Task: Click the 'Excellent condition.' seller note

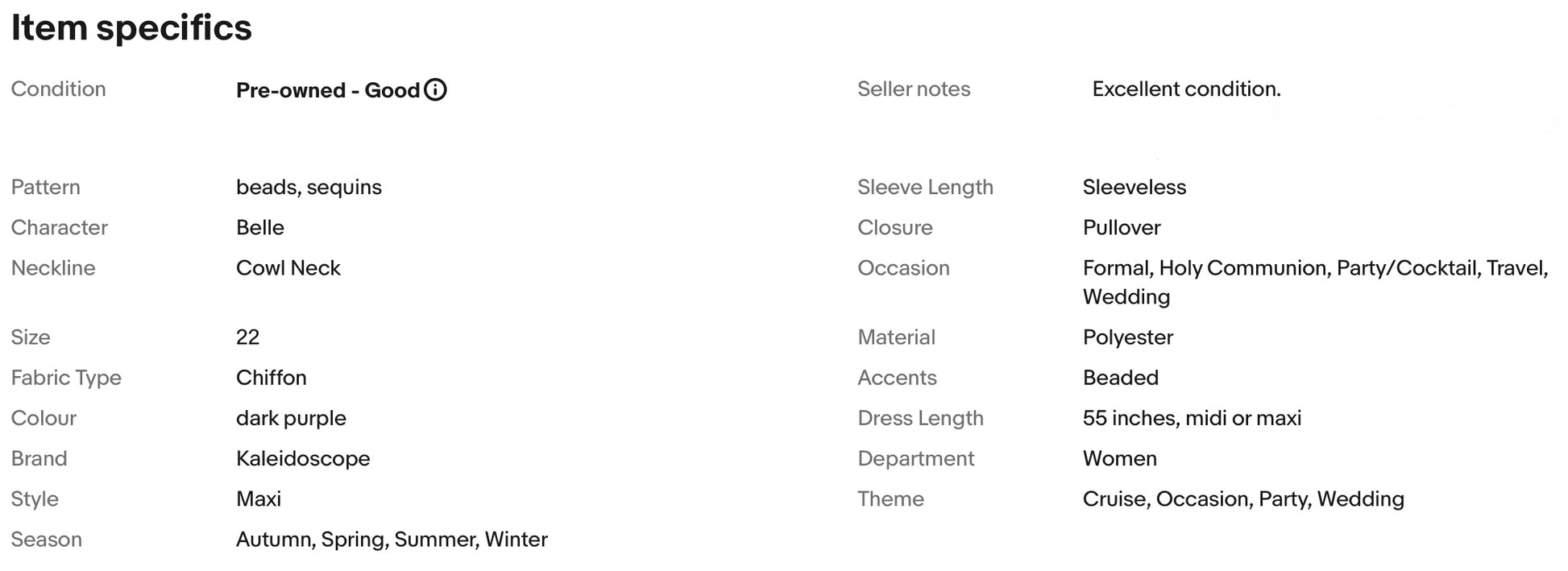Action: (1186, 89)
